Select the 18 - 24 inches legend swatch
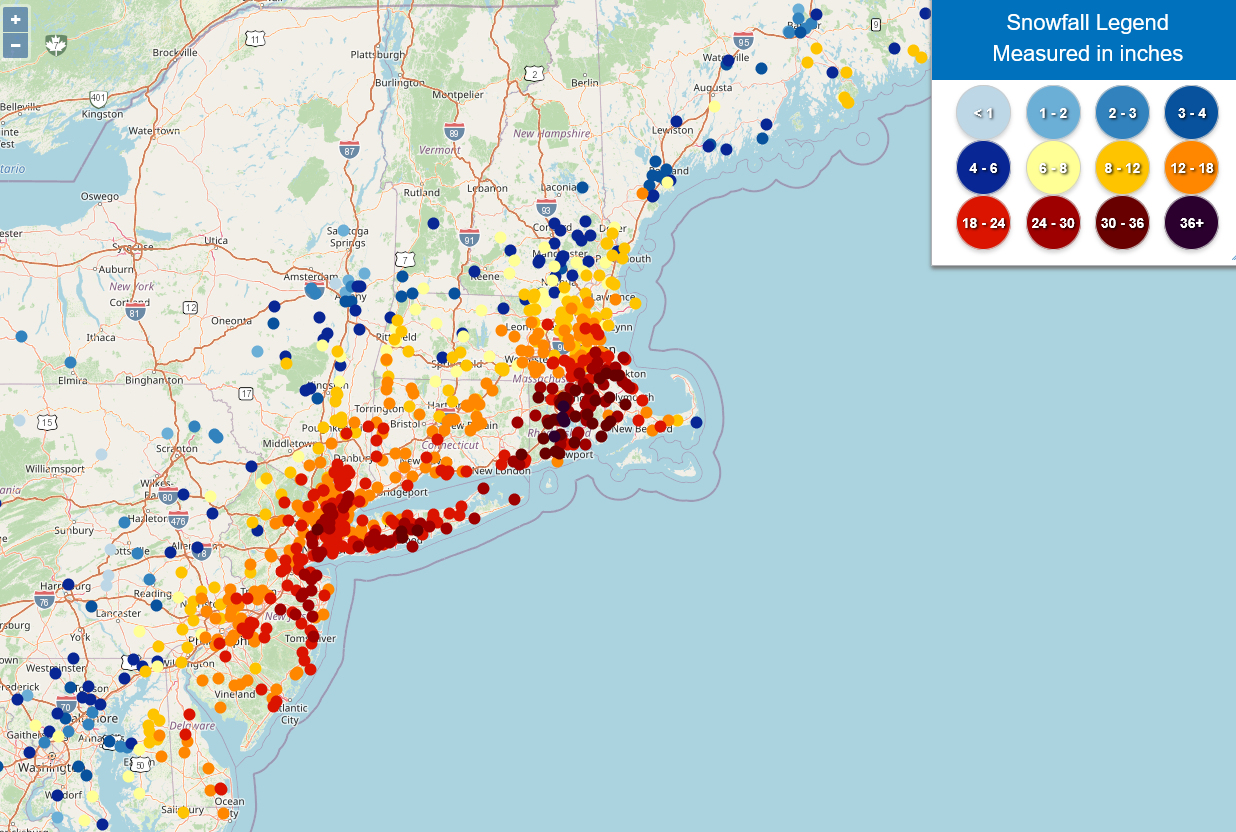The image size is (1236, 832). [x=984, y=223]
